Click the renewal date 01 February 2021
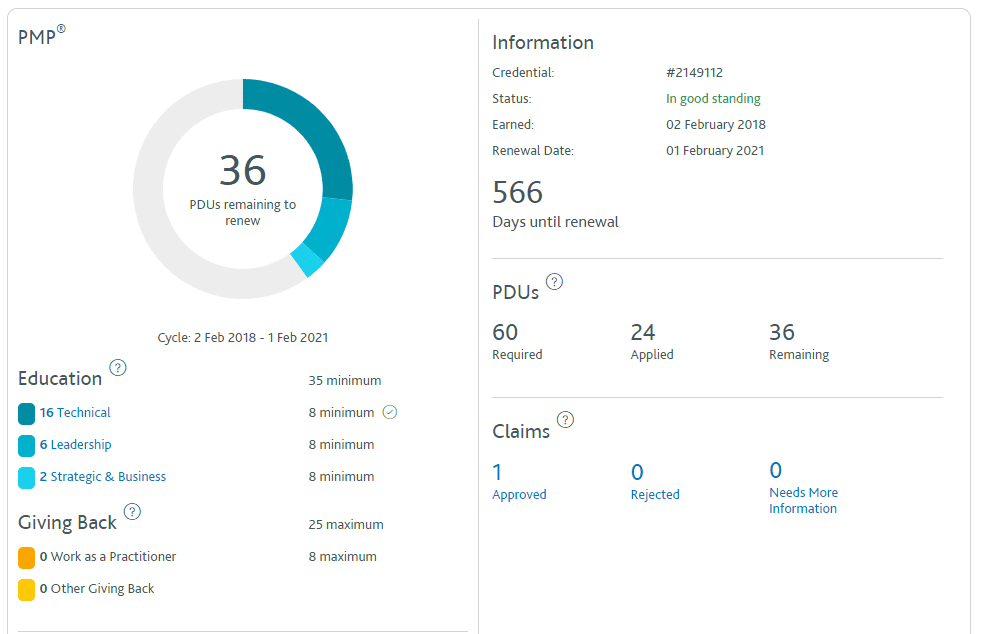Screen dimensions: 982x634 [x=715, y=151]
